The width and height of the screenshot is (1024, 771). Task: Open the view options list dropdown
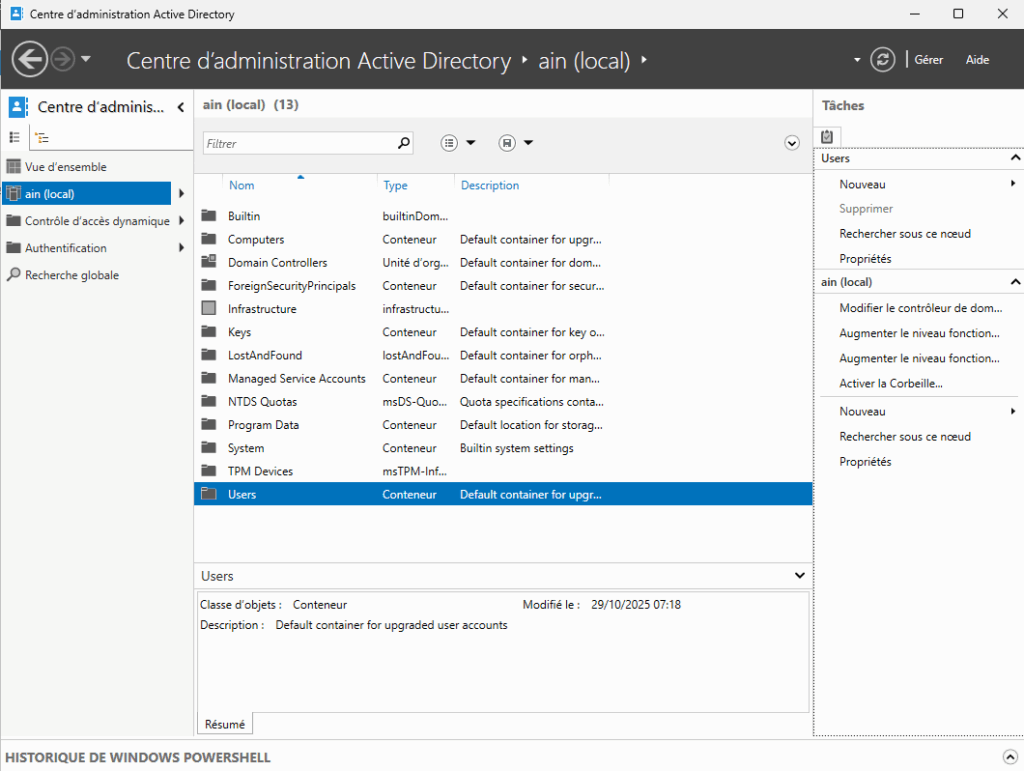coord(458,143)
